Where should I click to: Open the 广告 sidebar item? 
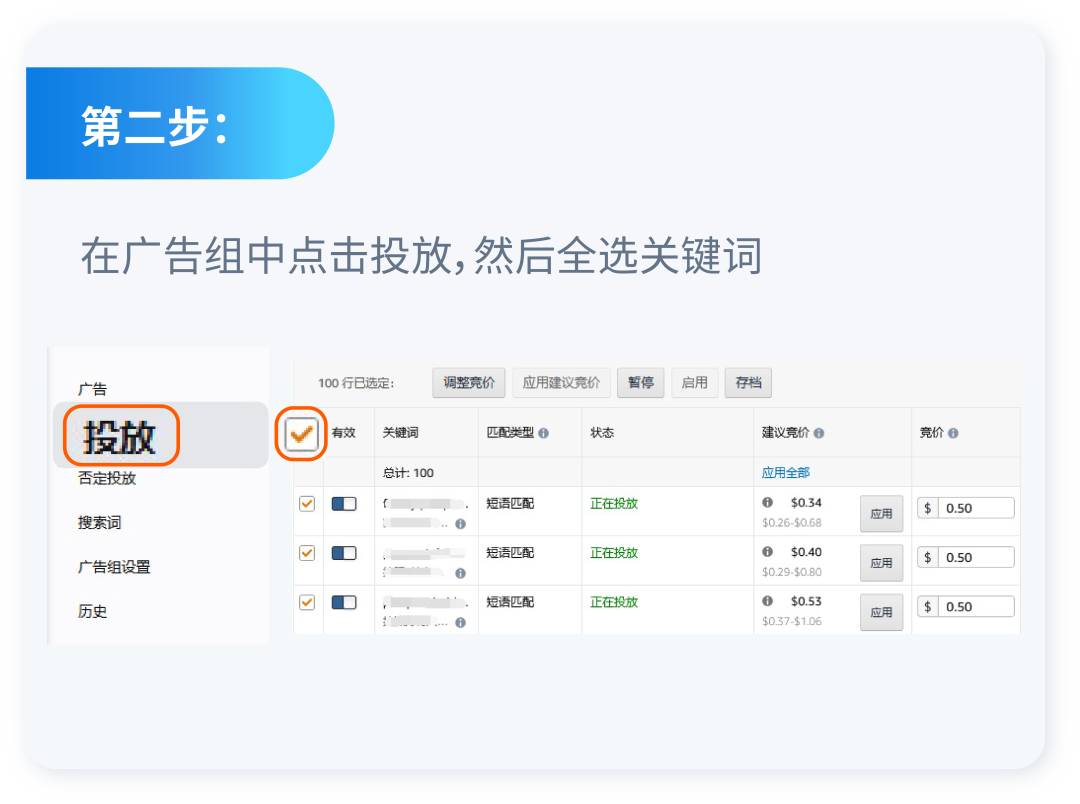pos(92,389)
